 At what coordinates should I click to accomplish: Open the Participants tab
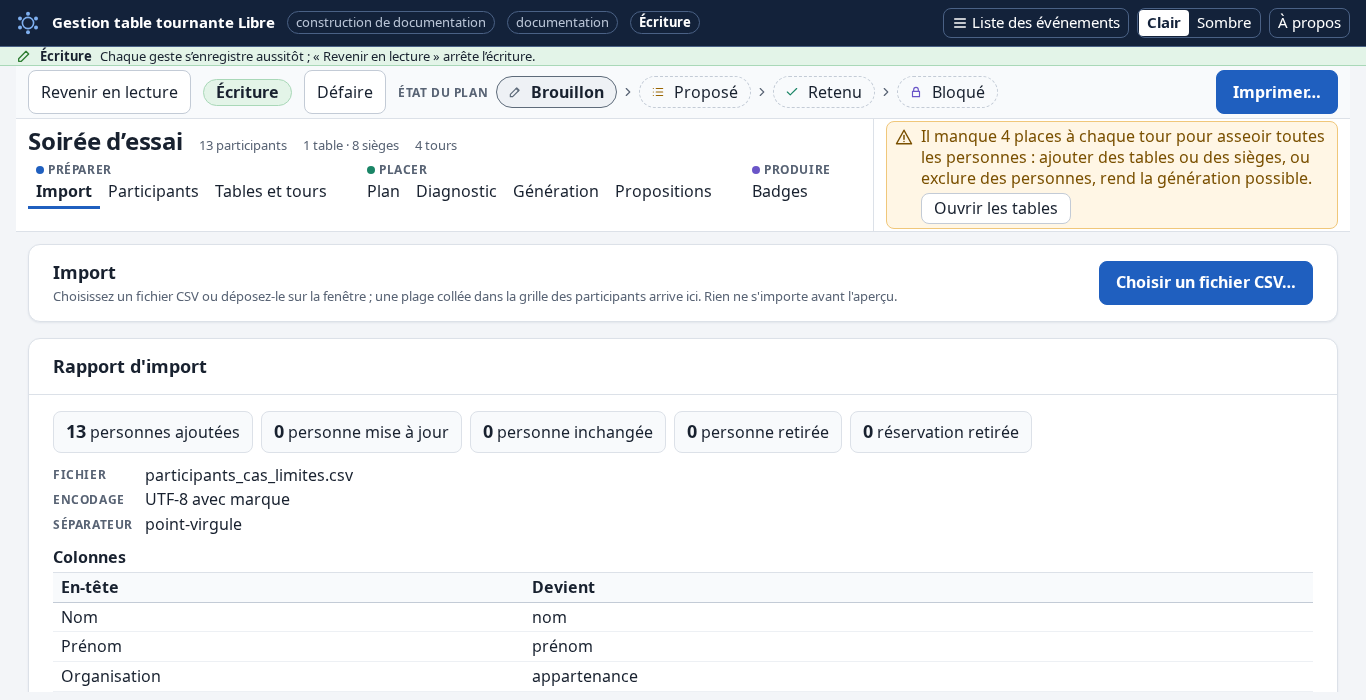pyautogui.click(x=153, y=191)
